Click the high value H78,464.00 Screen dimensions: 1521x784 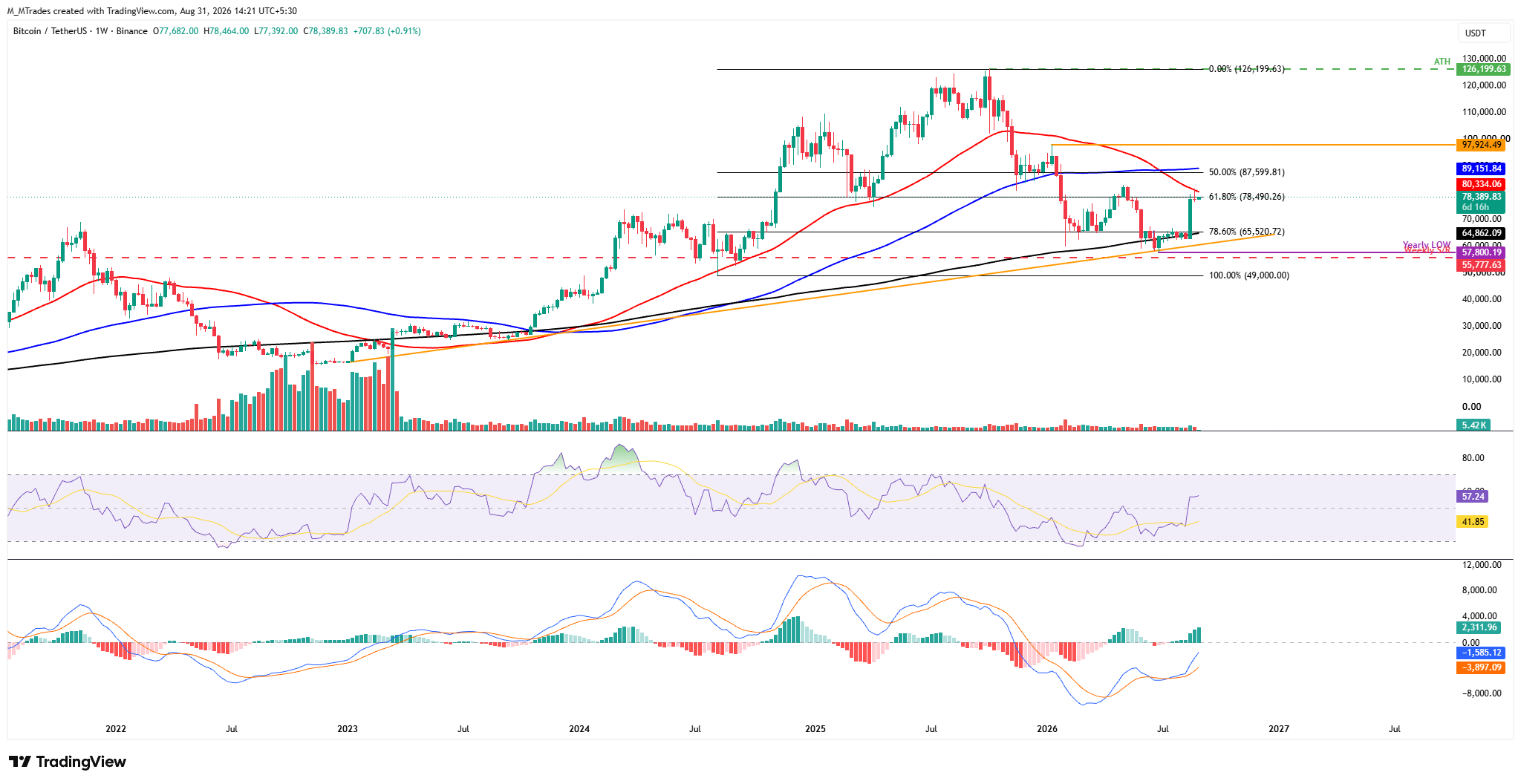tap(227, 31)
